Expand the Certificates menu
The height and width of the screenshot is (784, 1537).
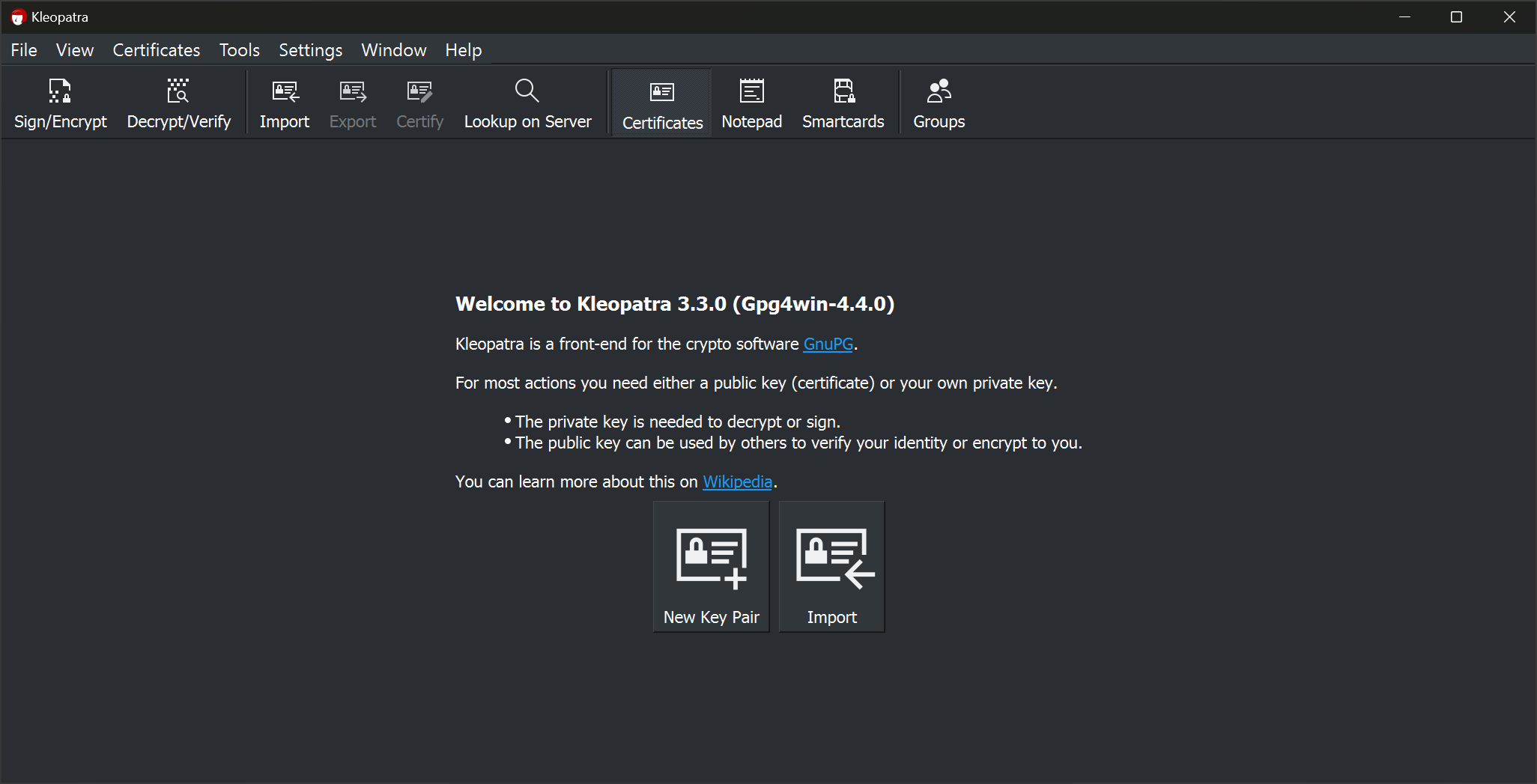pyautogui.click(x=157, y=50)
